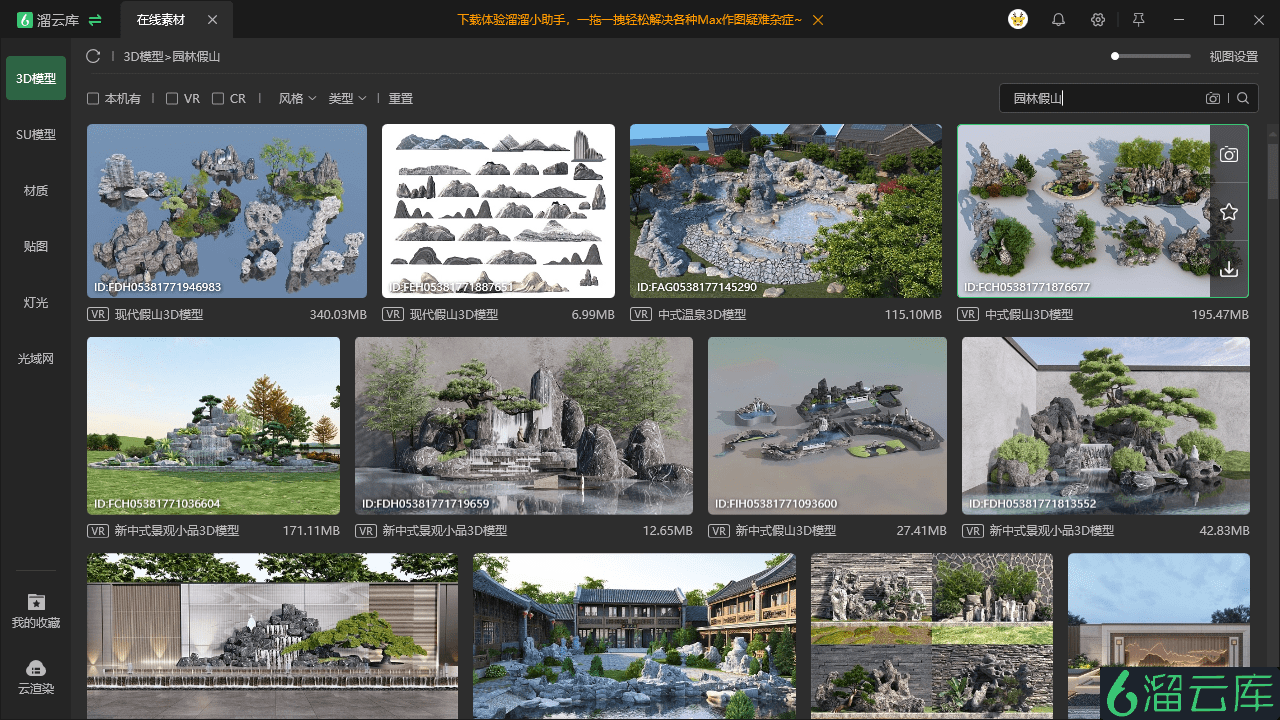This screenshot has width=1280, height=720.
Task: Open the notifications bell
Action: click(x=1058, y=20)
